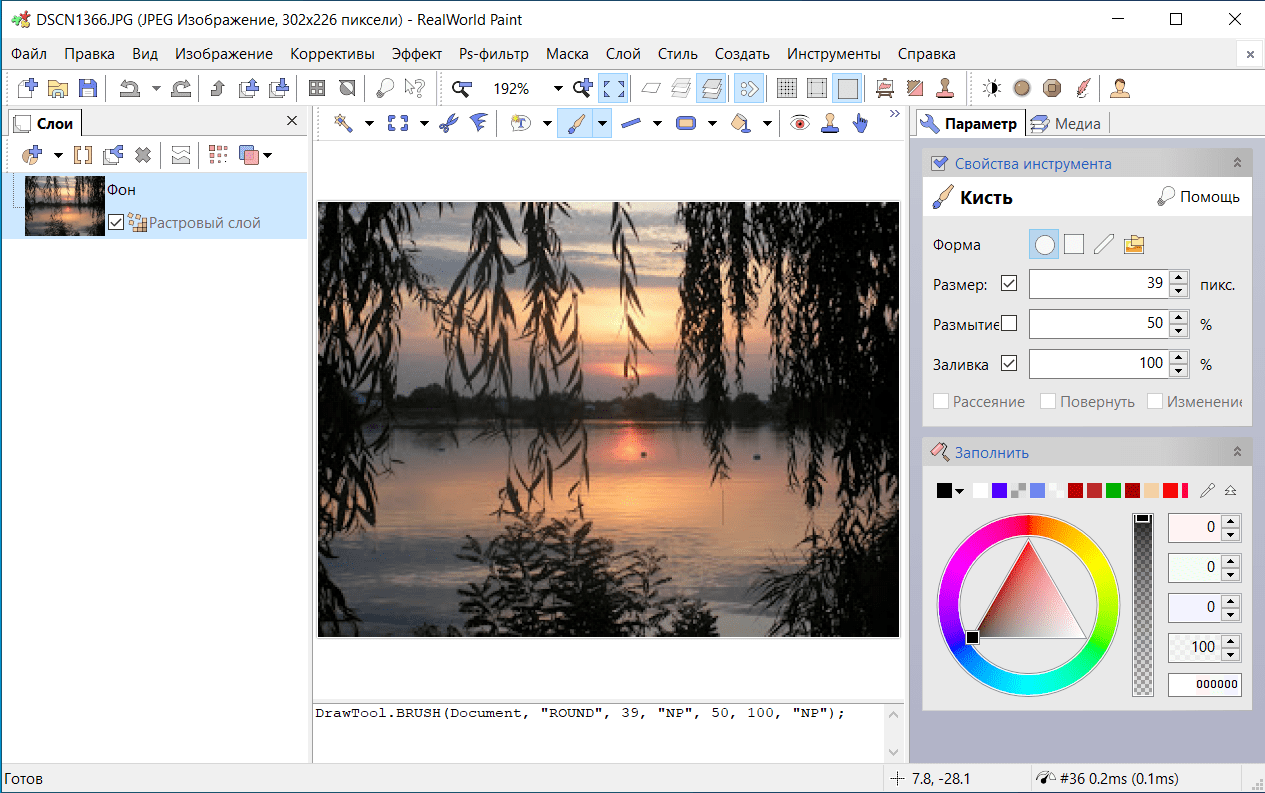Pick color with the eyedropper icon
The width and height of the screenshot is (1265, 793).
click(x=1208, y=490)
